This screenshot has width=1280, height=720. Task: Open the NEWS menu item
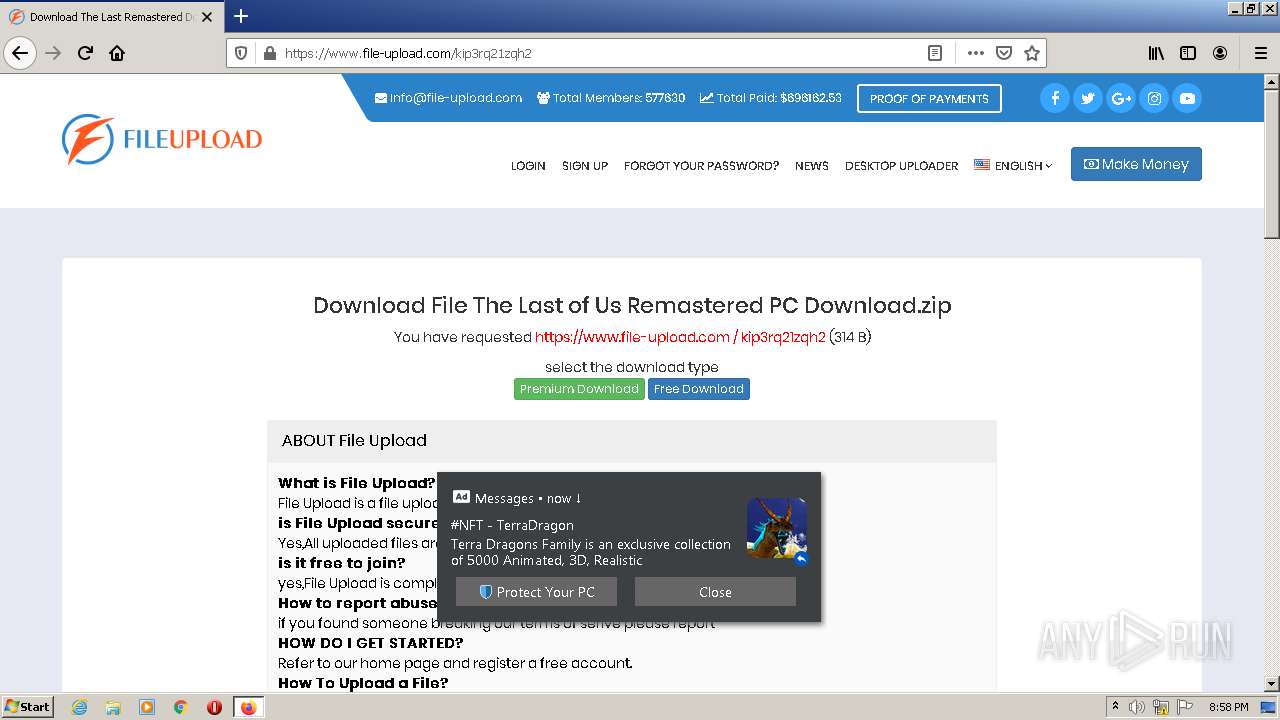[812, 166]
